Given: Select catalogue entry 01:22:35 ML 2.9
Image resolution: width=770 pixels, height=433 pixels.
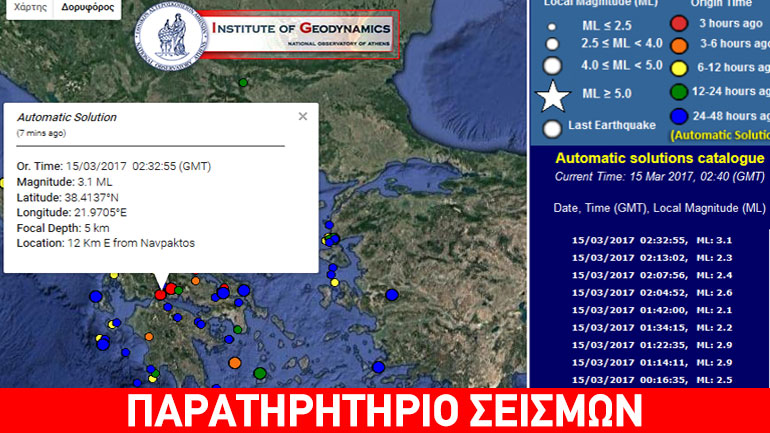Looking at the screenshot, I should [652, 345].
